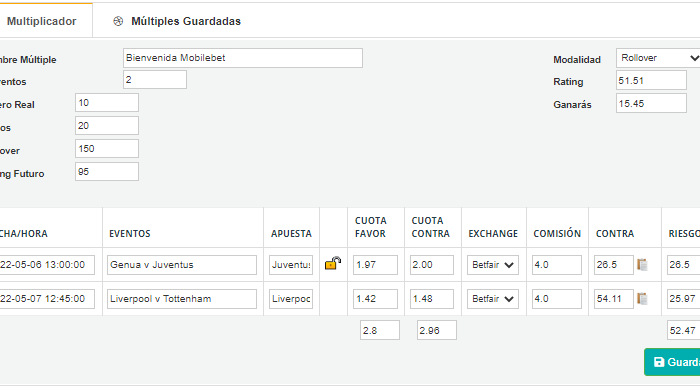
Task: Toggle the lock icon on Genua v Juventus row
Action: 333,263
